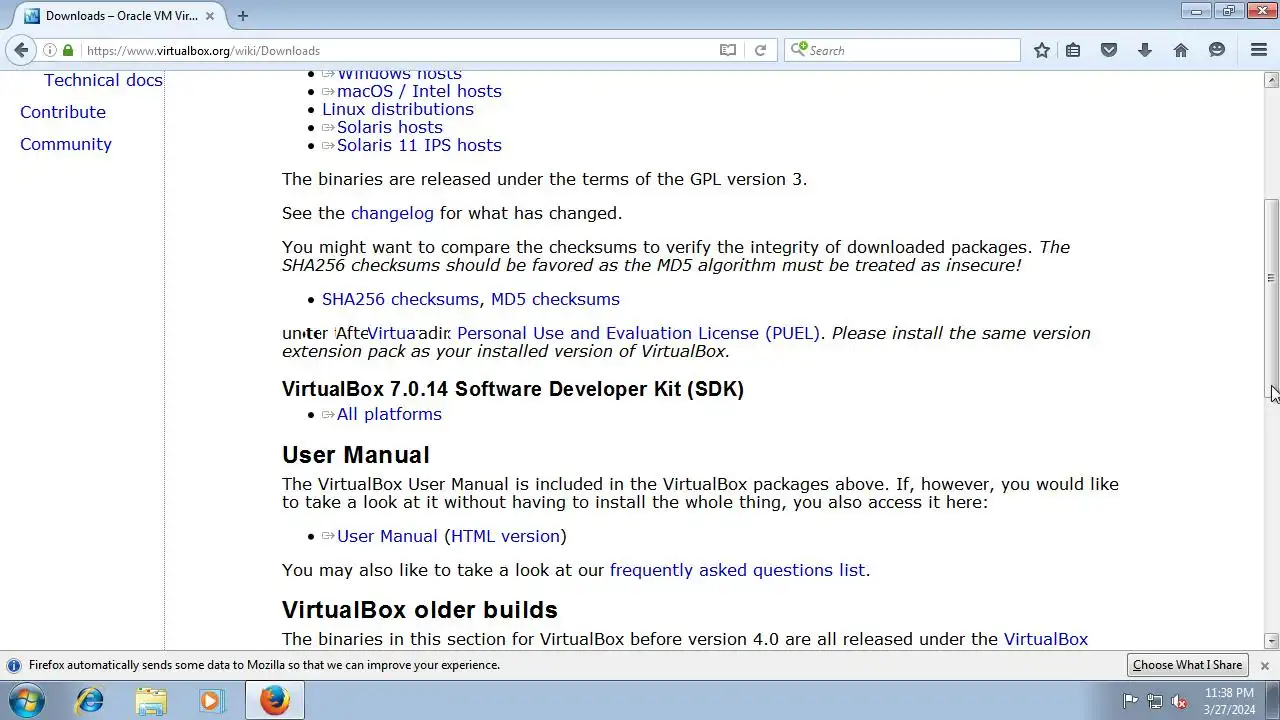Bookmark this page with star icon
1280x720 pixels.
[1042, 50]
